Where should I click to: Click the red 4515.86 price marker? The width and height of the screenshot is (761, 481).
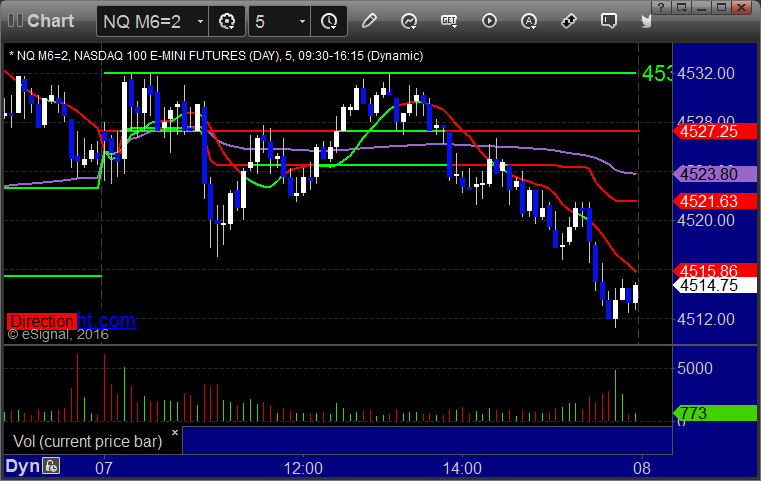click(715, 270)
